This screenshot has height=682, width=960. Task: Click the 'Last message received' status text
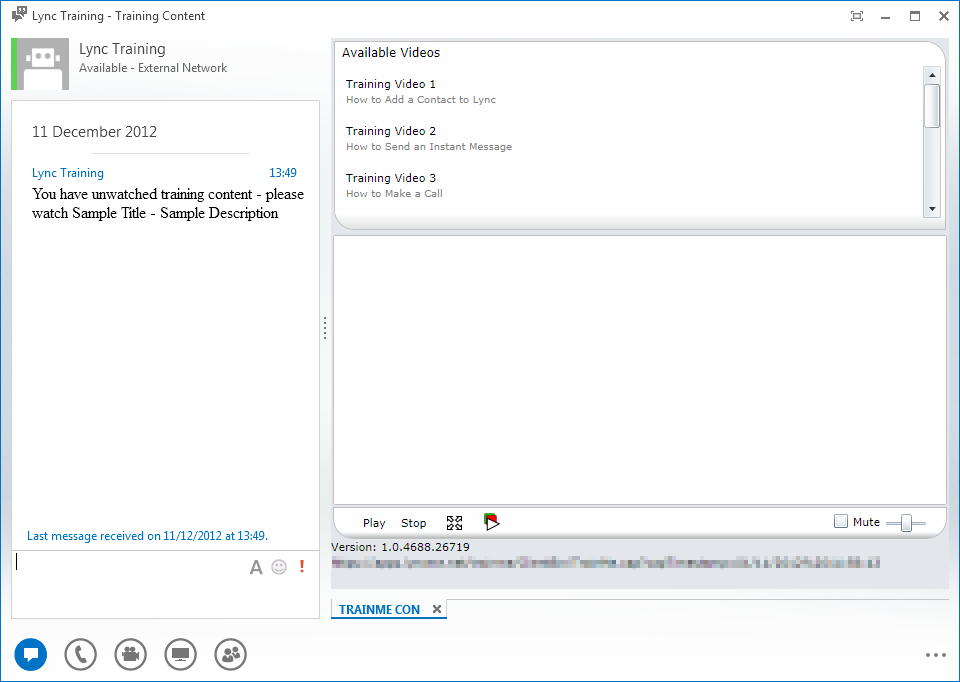pos(148,536)
